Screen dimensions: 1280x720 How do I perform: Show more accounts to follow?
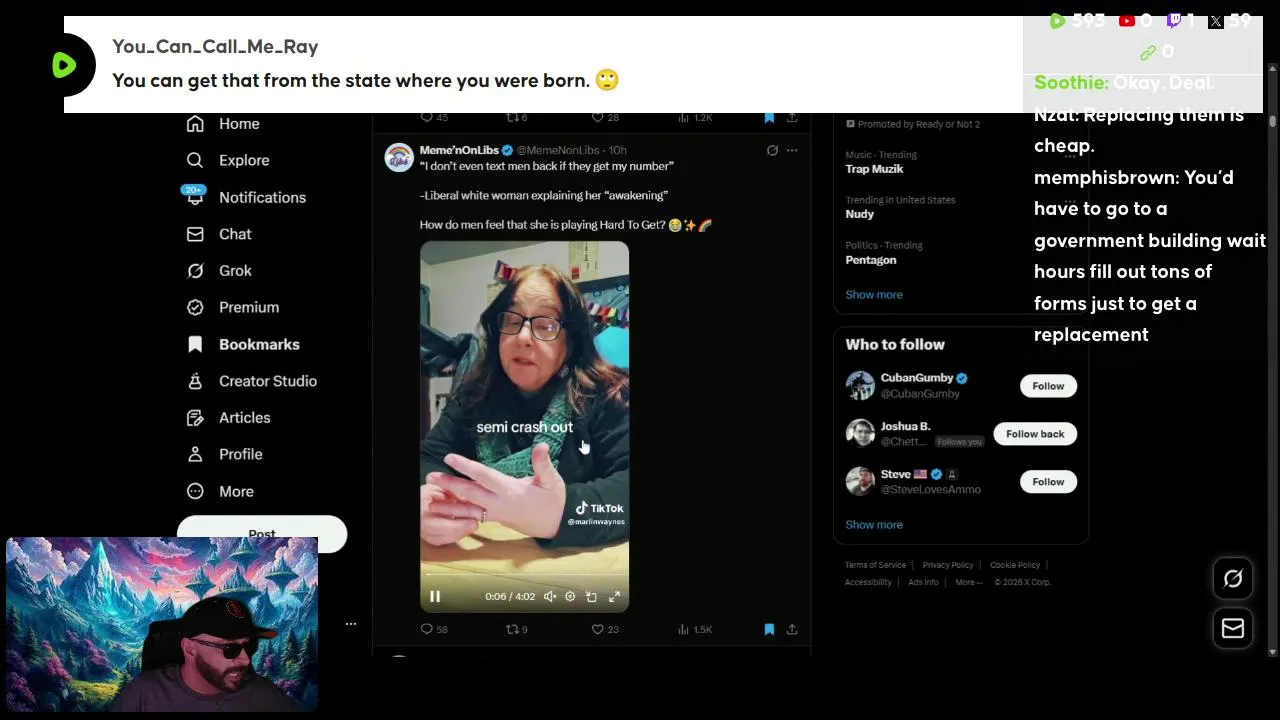(874, 525)
